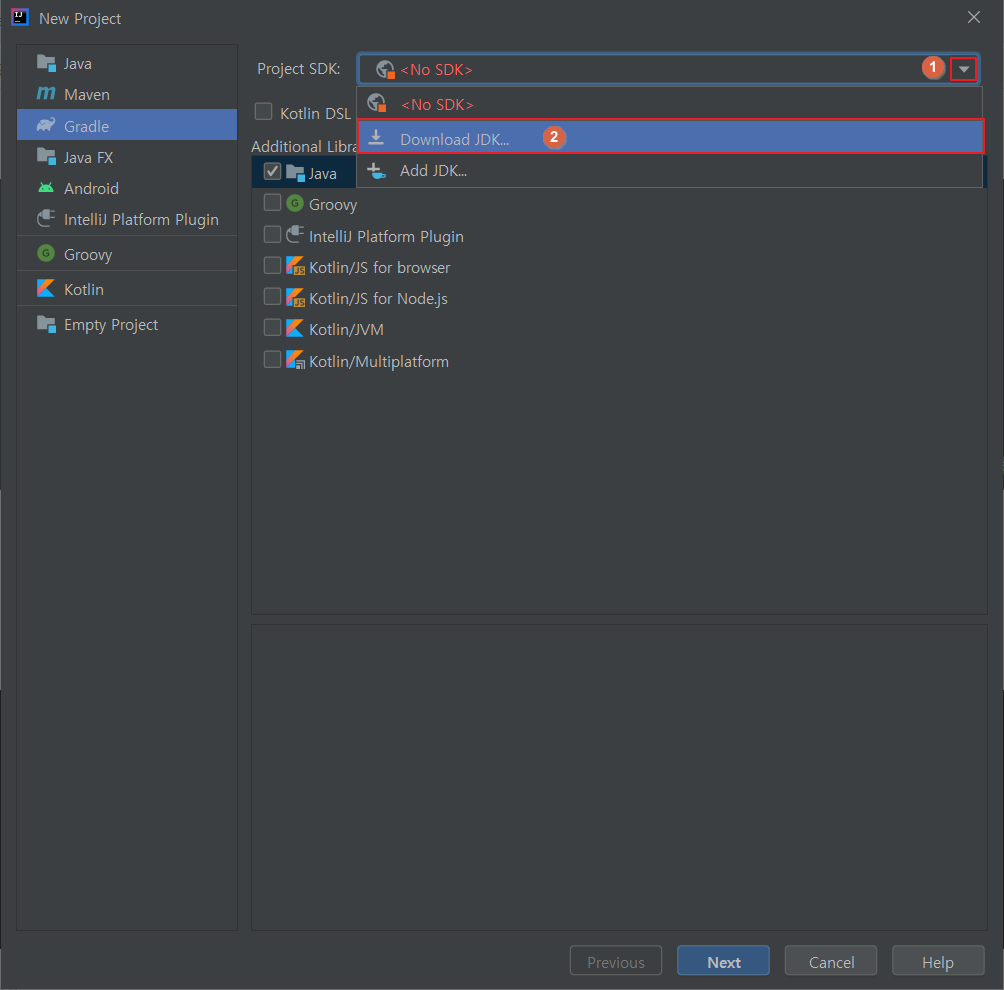Click Kotlin/Multiplatform library icon
Image resolution: width=1004 pixels, height=990 pixels.
[295, 360]
